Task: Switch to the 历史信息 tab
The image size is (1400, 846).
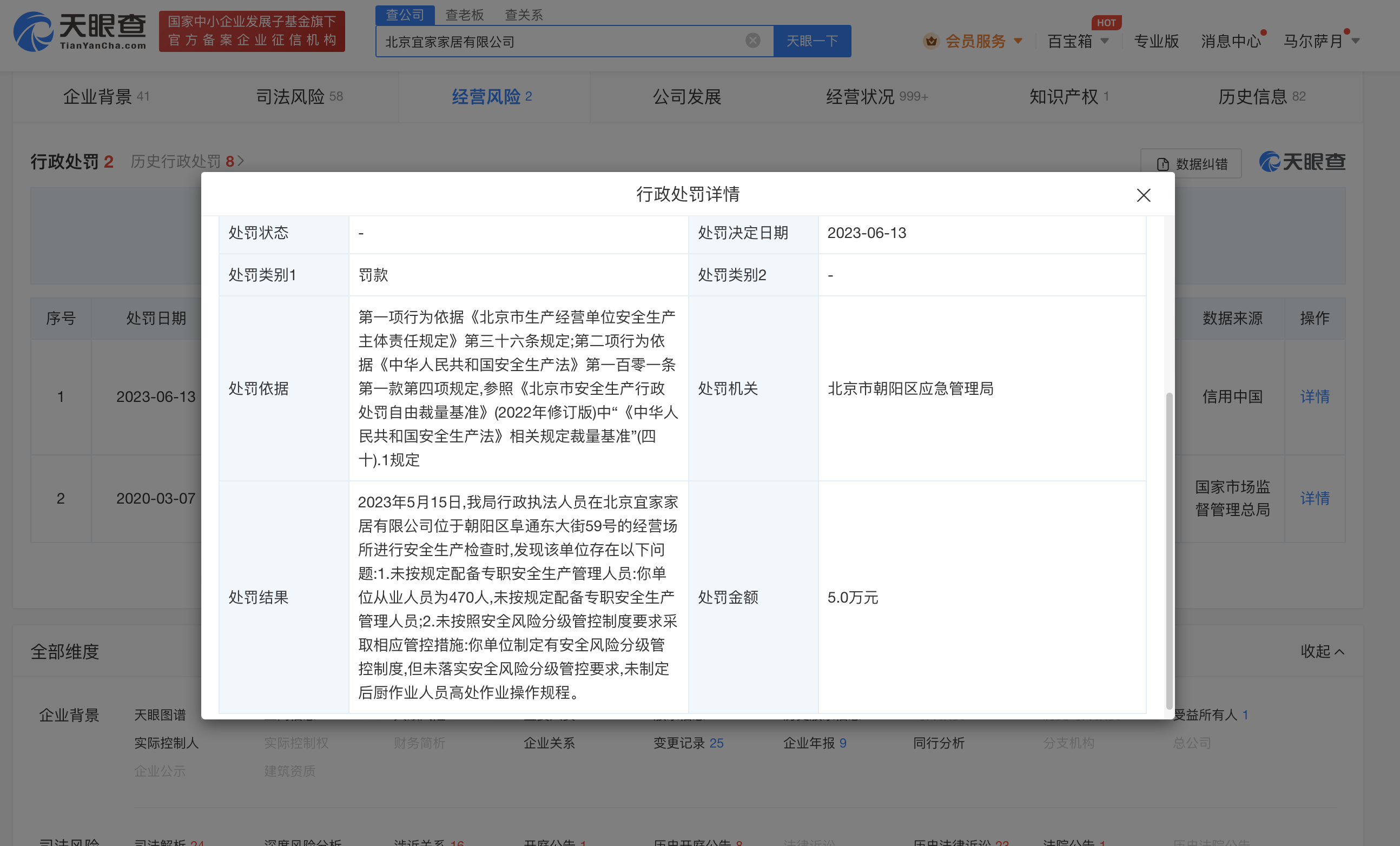Action: [x=1262, y=97]
